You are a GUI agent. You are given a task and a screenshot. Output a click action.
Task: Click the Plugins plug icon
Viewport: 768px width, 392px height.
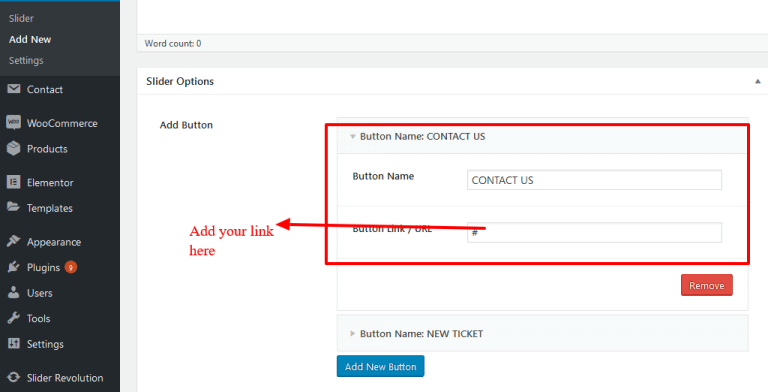(14, 267)
